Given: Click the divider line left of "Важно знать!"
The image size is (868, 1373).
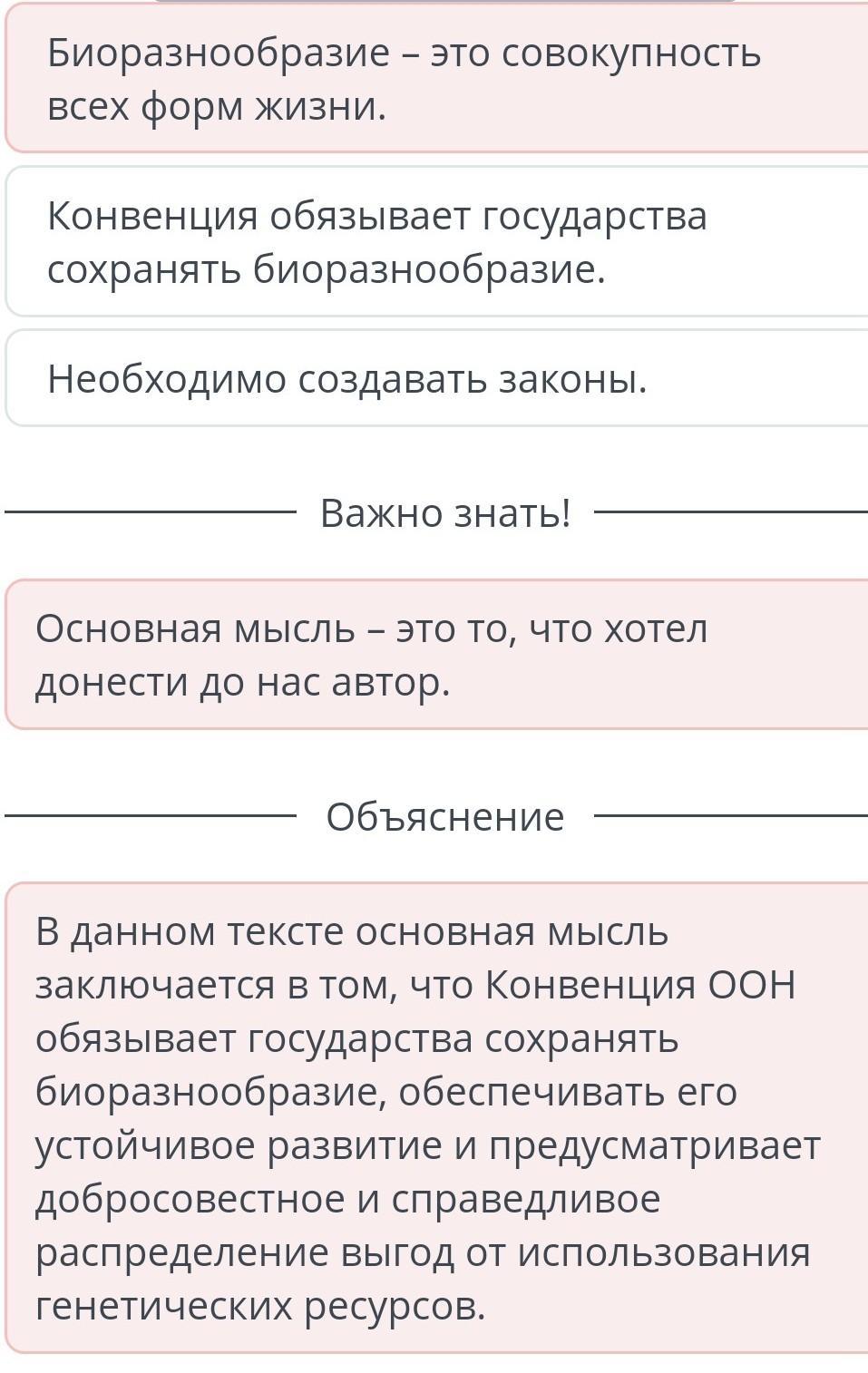Looking at the screenshot, I should (x=151, y=513).
